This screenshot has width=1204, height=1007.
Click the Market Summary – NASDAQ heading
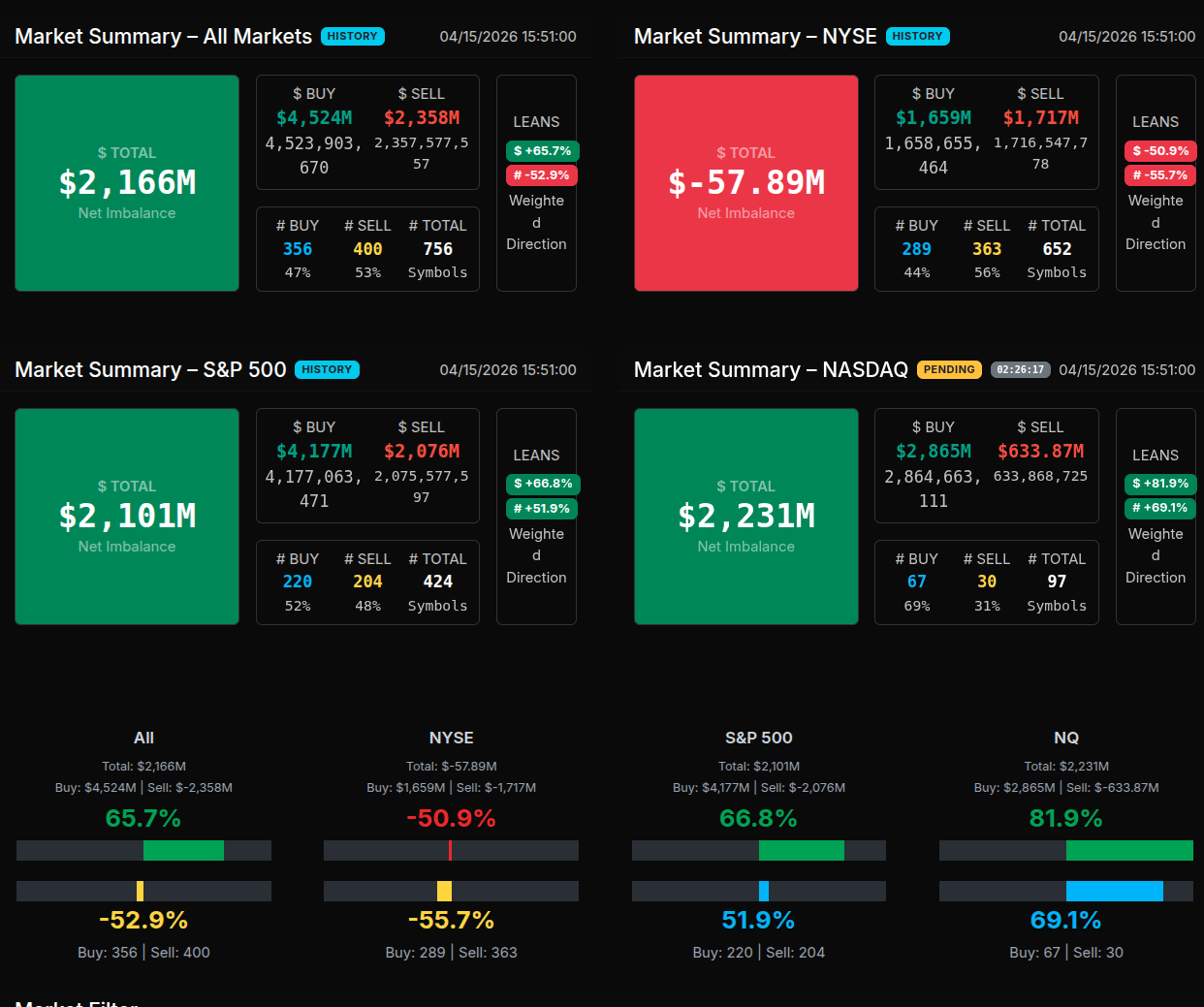tap(770, 370)
